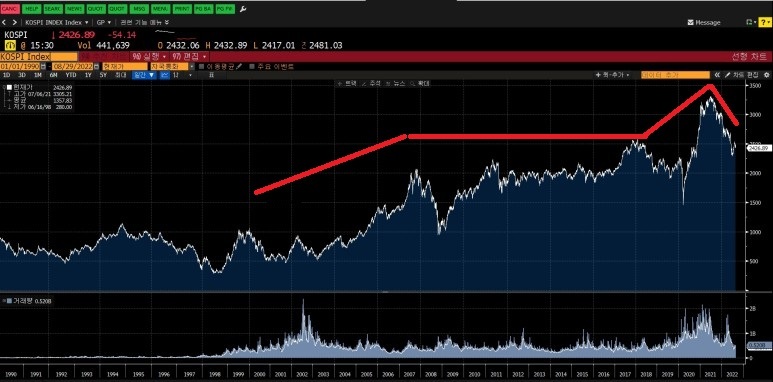Open the start date calendar picker icon

43,67
